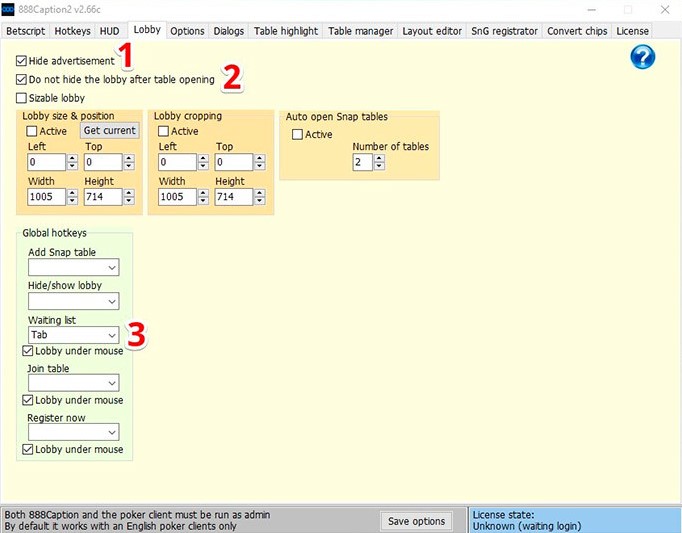The width and height of the screenshot is (682, 533).
Task: Toggle the Hide advertisement checkbox
Action: click(22, 61)
